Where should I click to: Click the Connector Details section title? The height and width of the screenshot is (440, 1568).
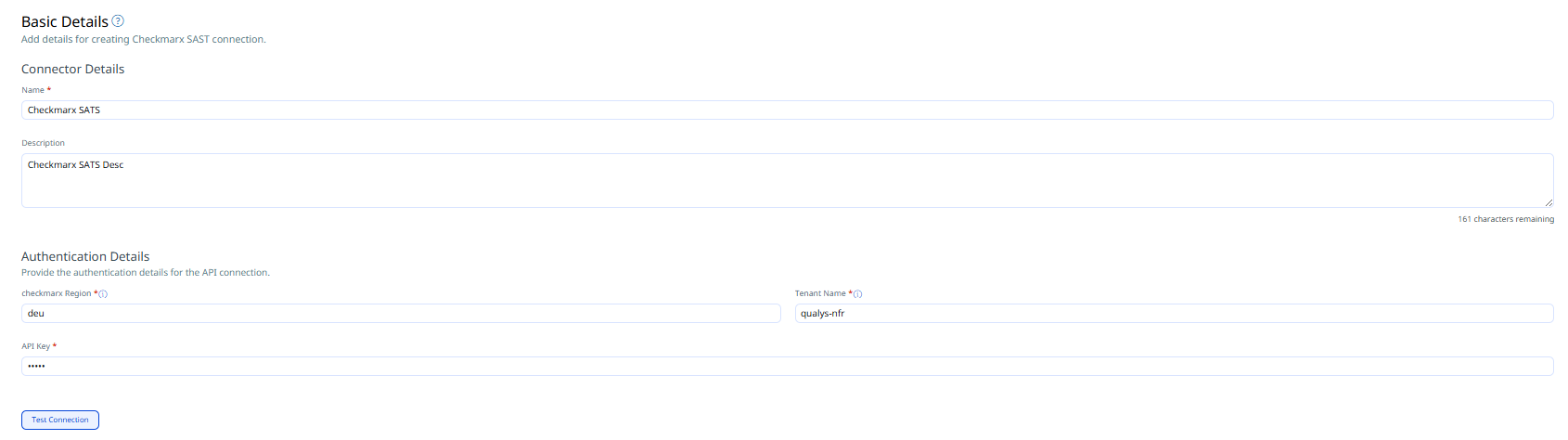[x=72, y=69]
